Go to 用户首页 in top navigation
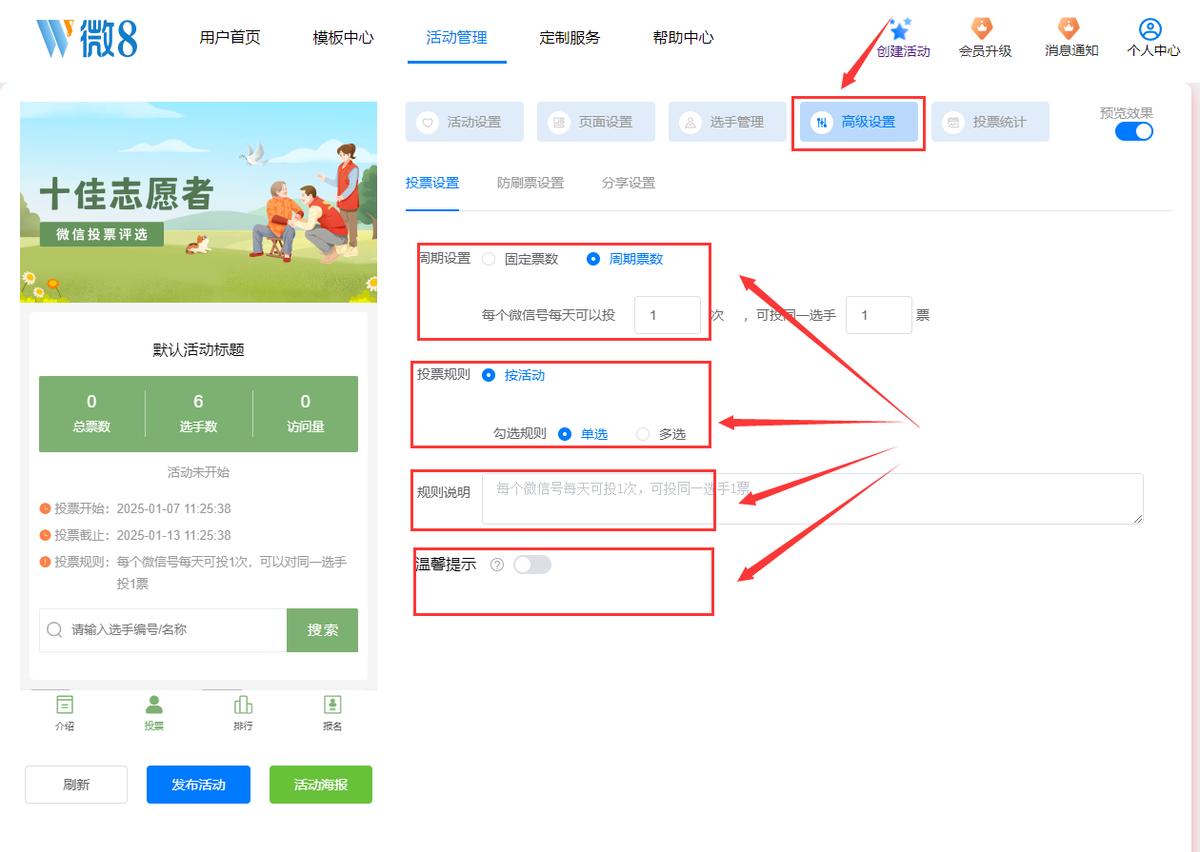 click(230, 38)
